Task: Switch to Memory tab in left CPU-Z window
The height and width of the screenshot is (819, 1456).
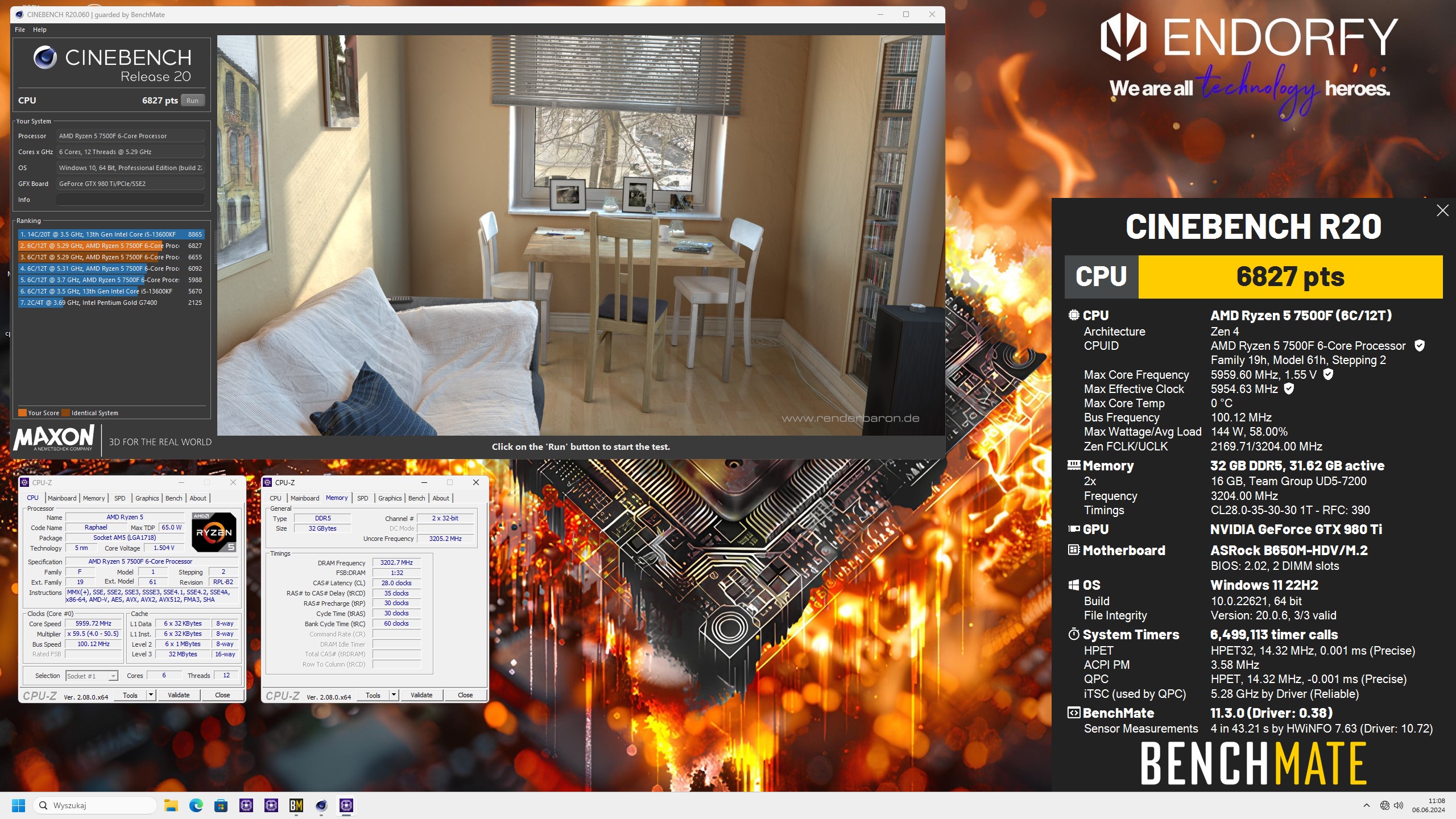Action: point(94,498)
